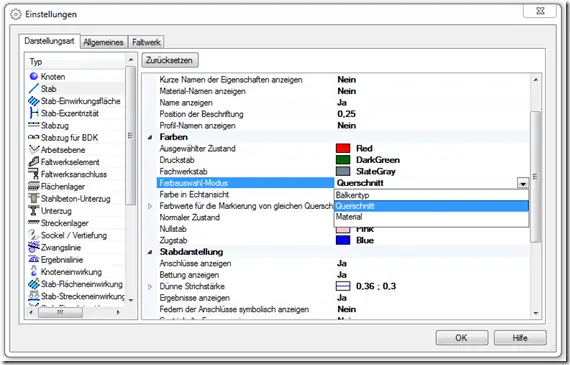
Task: Click the Flächenlager icon
Action: pos(34,186)
